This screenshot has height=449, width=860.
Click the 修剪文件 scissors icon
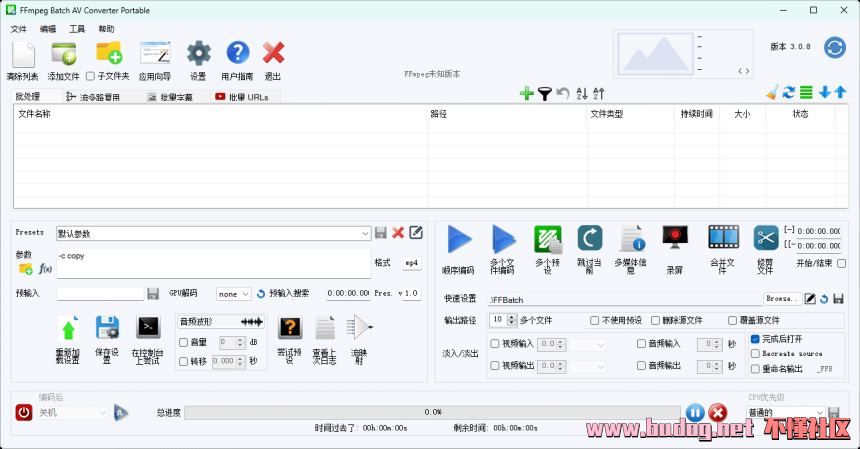(766, 238)
